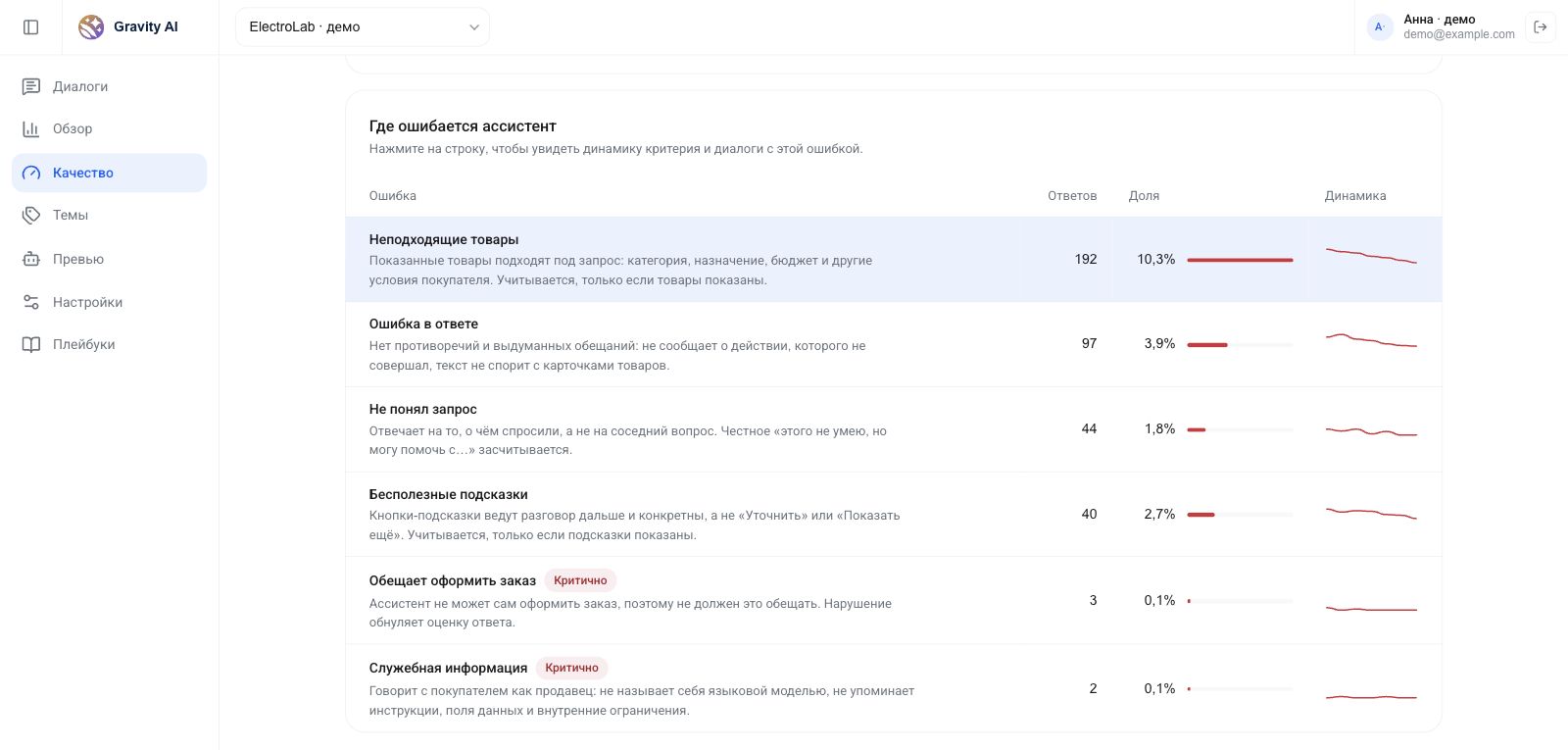
Task: Open the ElectroLab · демо project dropdown
Action: pyautogui.click(x=363, y=27)
